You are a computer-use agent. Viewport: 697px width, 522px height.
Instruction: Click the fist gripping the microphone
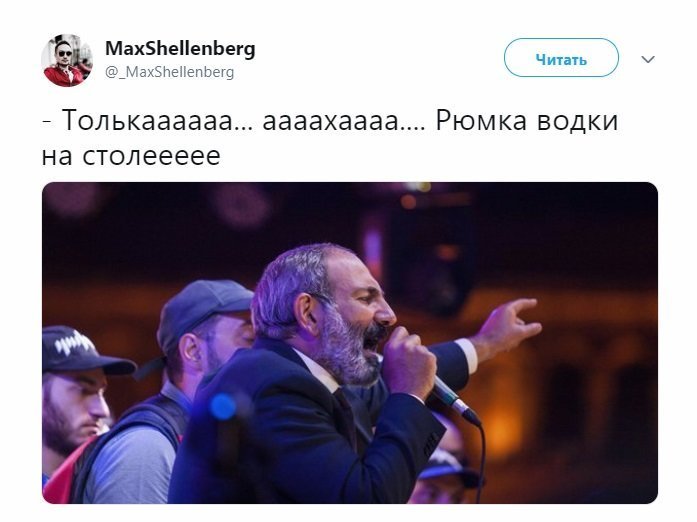coord(408,362)
